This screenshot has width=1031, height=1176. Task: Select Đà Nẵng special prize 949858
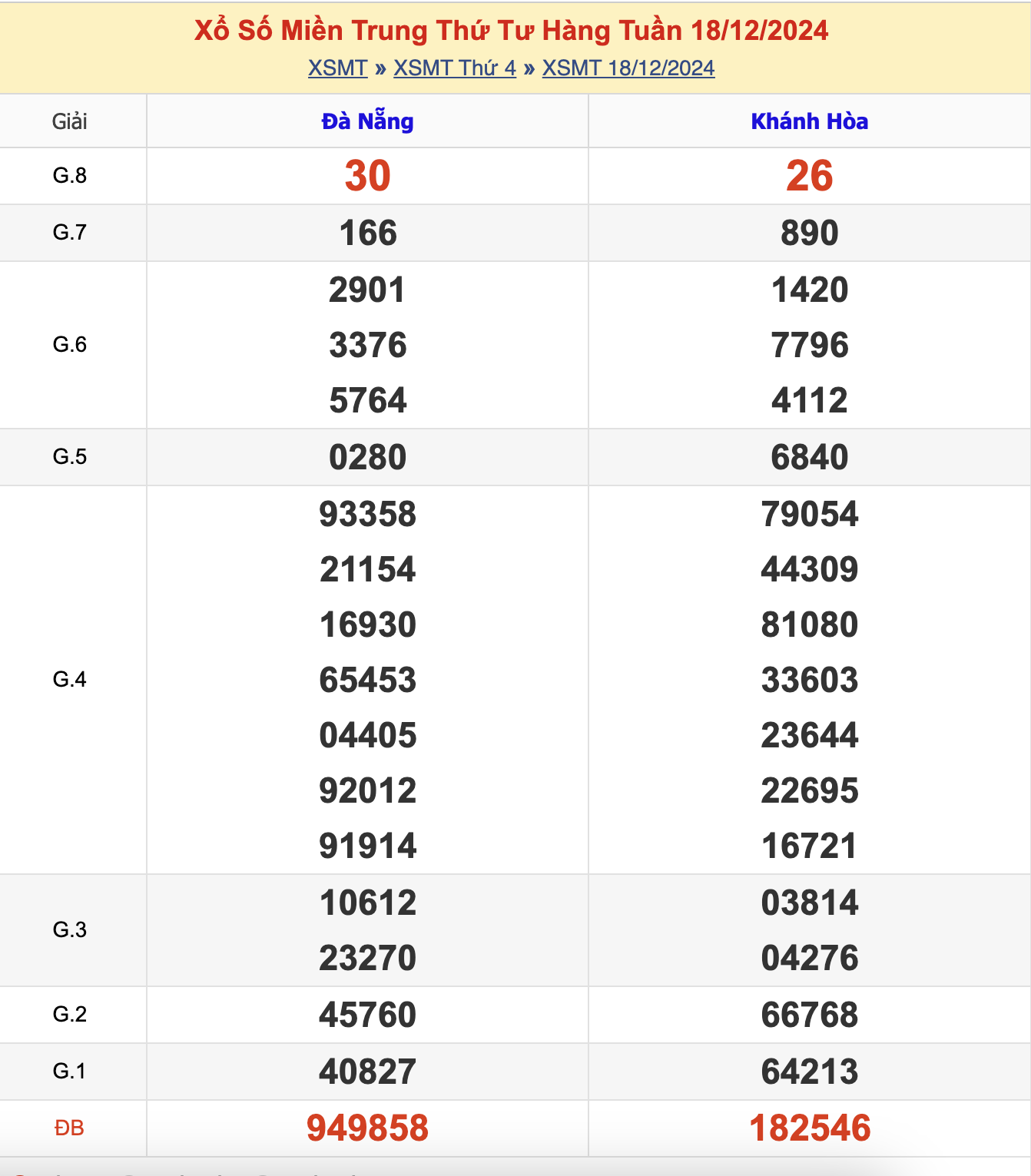click(368, 1128)
